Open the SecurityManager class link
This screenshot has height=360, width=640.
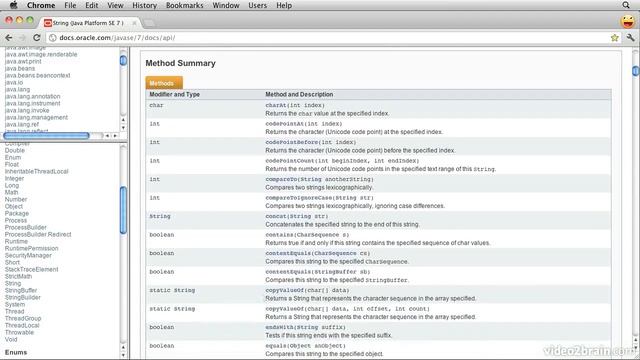pyautogui.click(x=28, y=255)
